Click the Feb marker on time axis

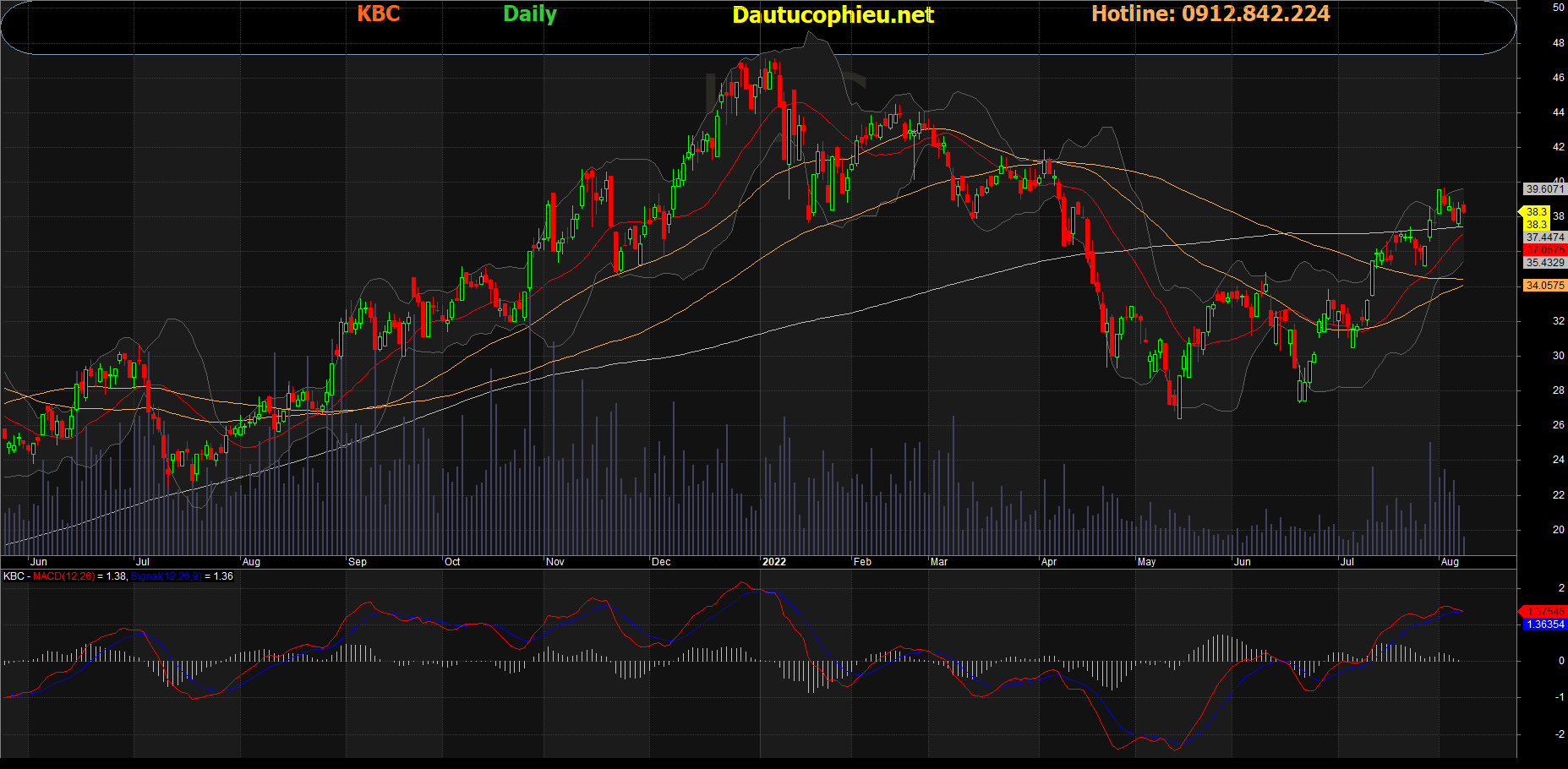(x=862, y=562)
